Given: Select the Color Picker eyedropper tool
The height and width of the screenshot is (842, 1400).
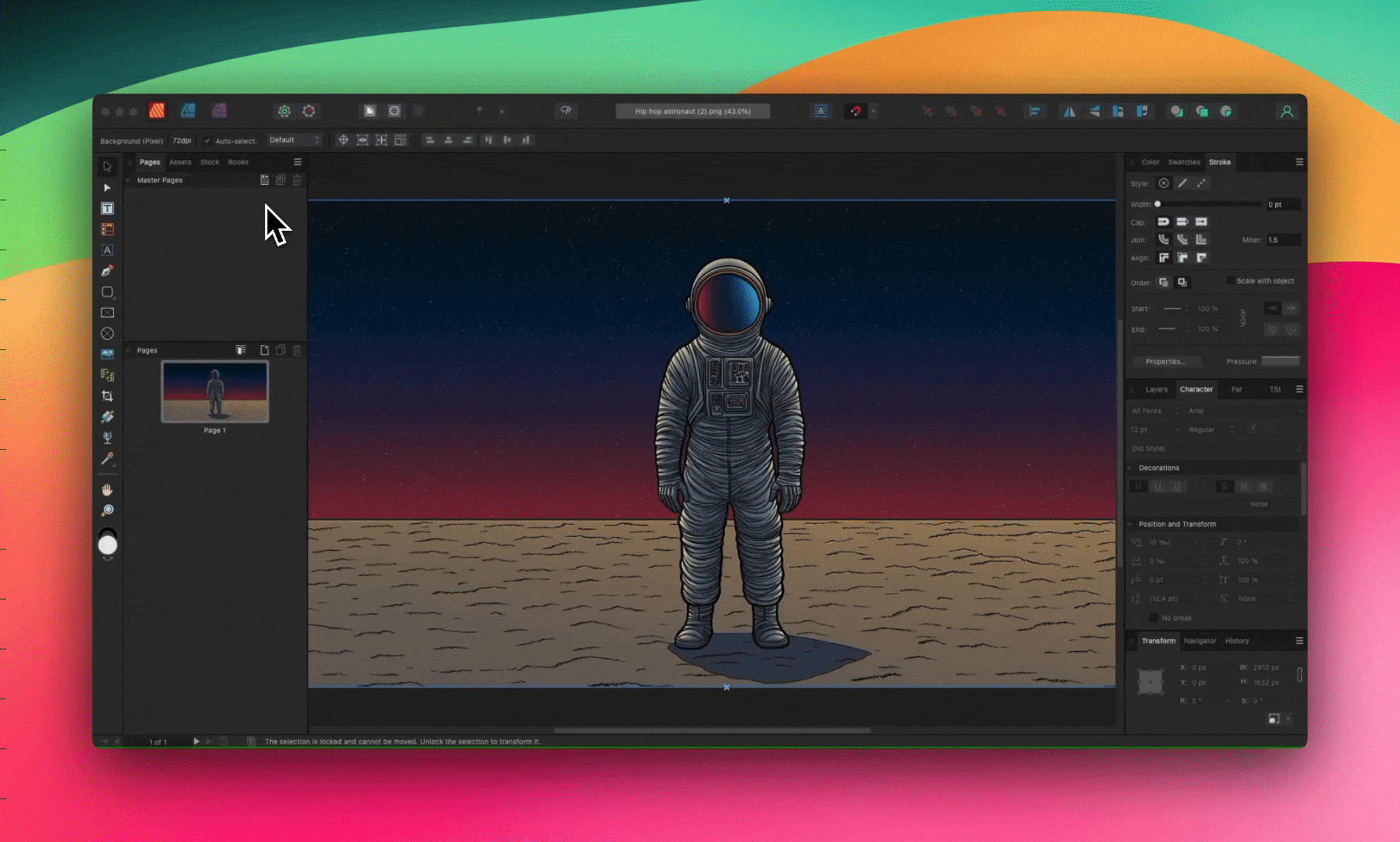Looking at the screenshot, I should 108,458.
